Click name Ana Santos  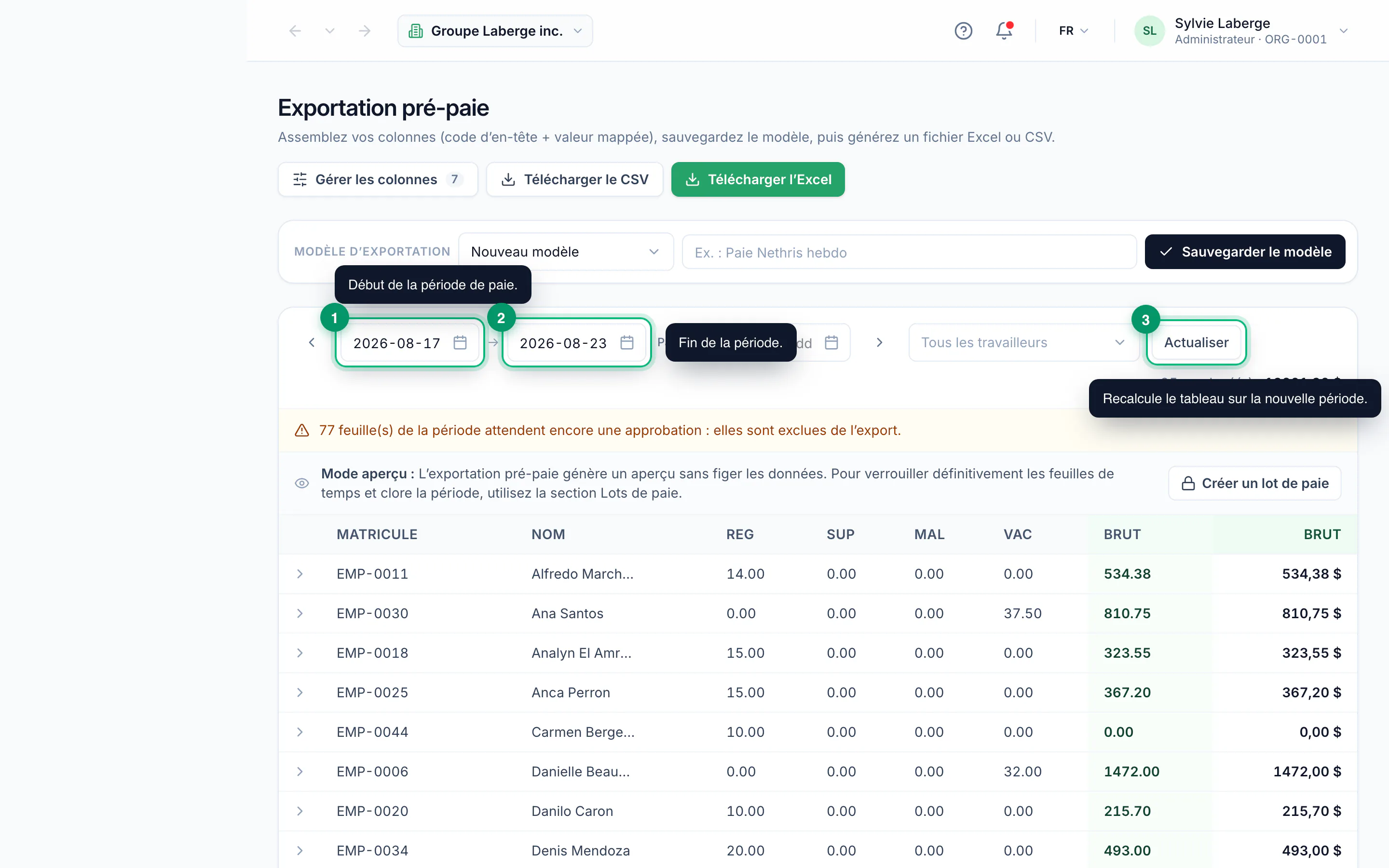click(x=567, y=614)
